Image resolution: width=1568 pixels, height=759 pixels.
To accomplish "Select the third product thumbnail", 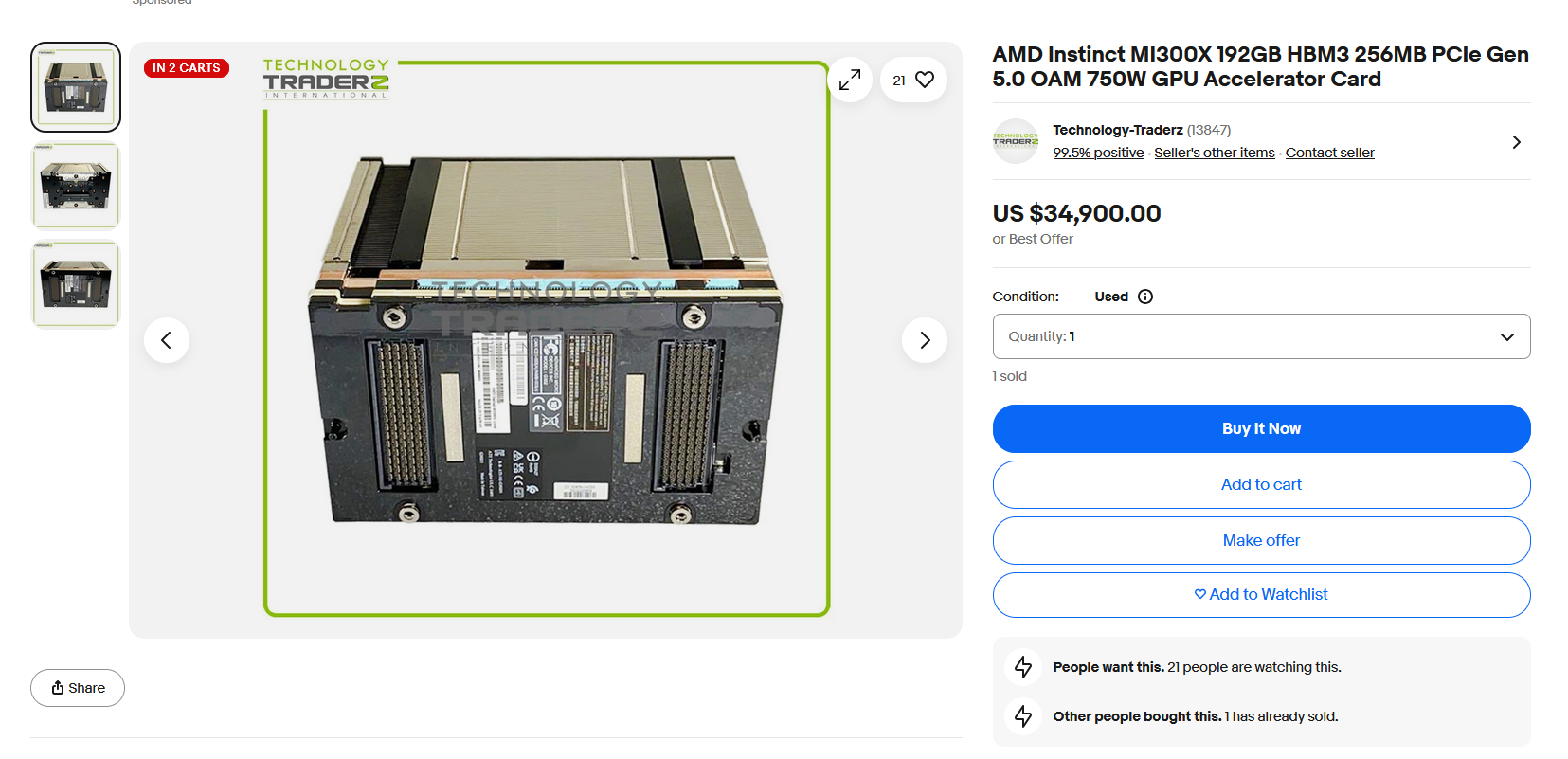I will (x=76, y=284).
